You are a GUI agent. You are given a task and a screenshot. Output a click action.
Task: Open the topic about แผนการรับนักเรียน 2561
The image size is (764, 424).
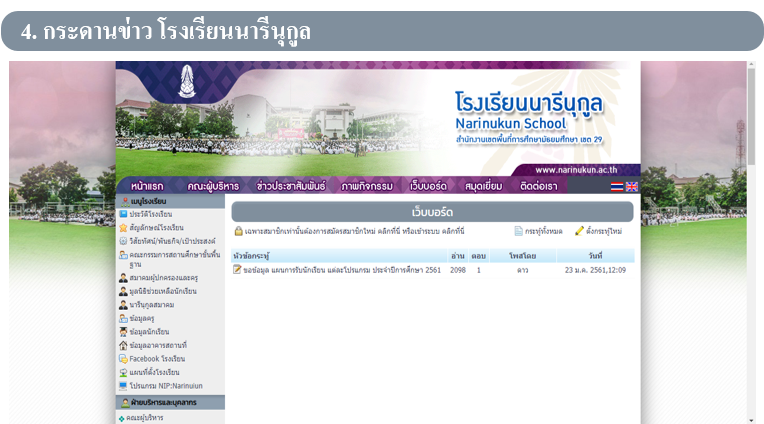click(x=341, y=270)
